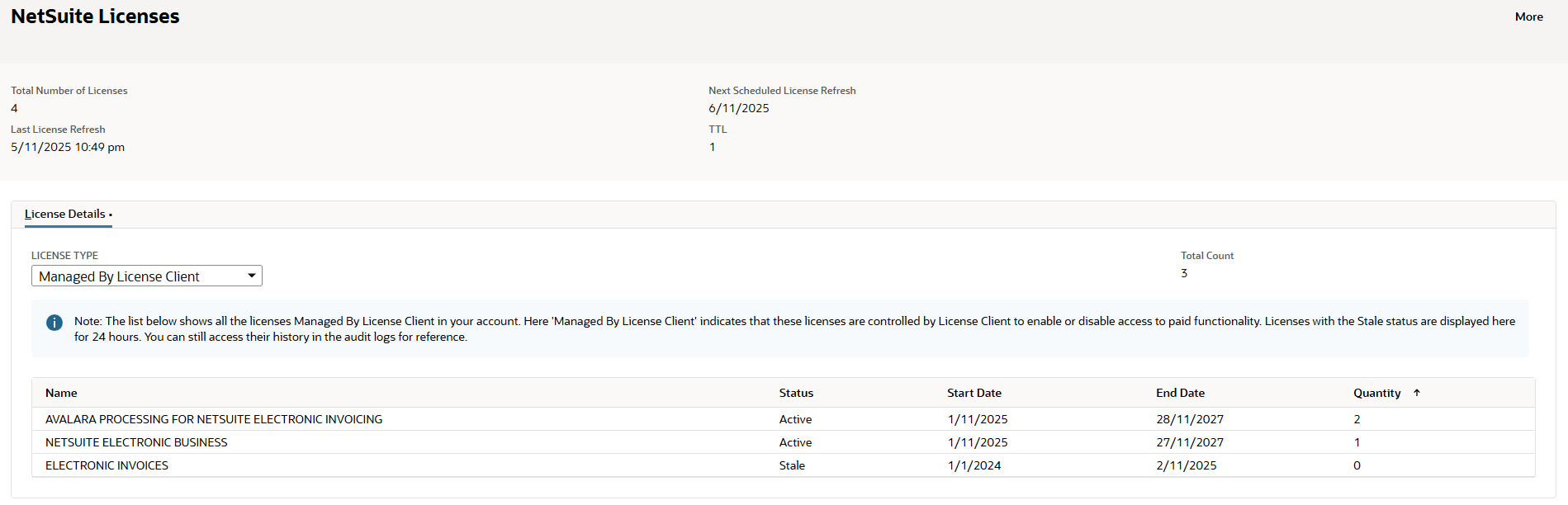Sort table by Quantity header
This screenshot has height=505, width=1568.
pyautogui.click(x=1376, y=393)
